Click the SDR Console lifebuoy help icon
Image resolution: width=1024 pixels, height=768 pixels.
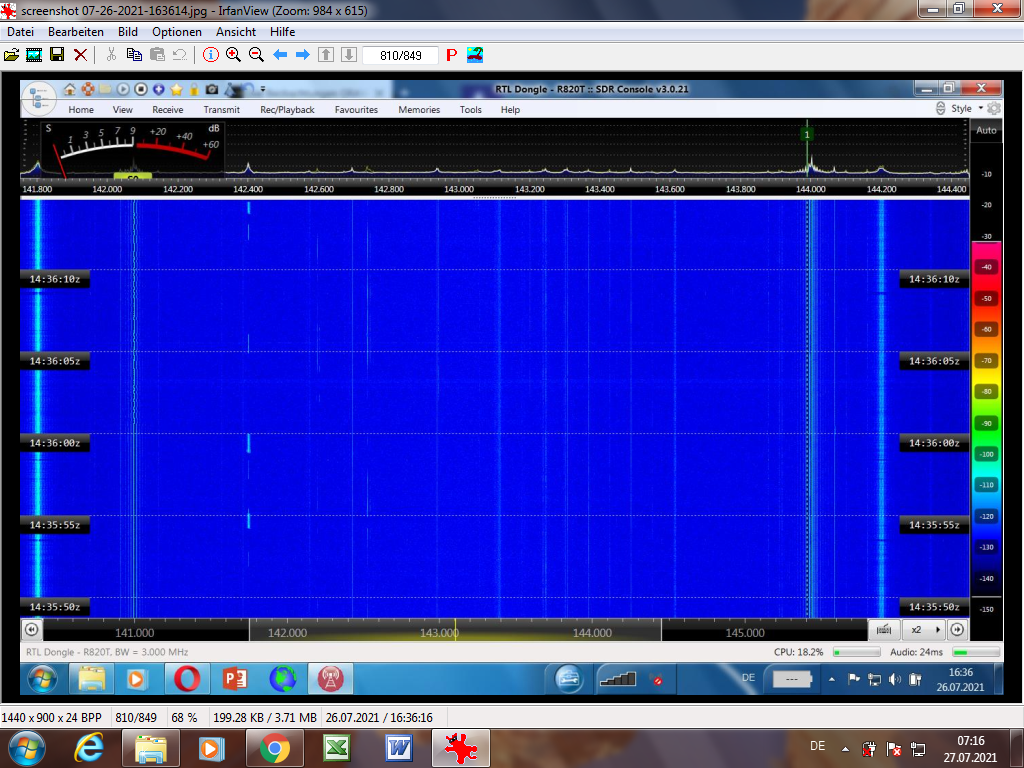(88, 89)
